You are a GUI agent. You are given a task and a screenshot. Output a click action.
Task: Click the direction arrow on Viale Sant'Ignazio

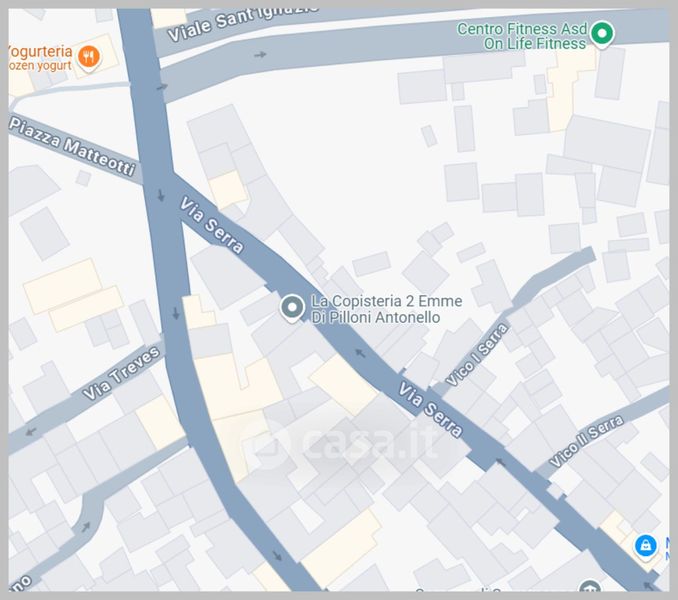point(260,55)
